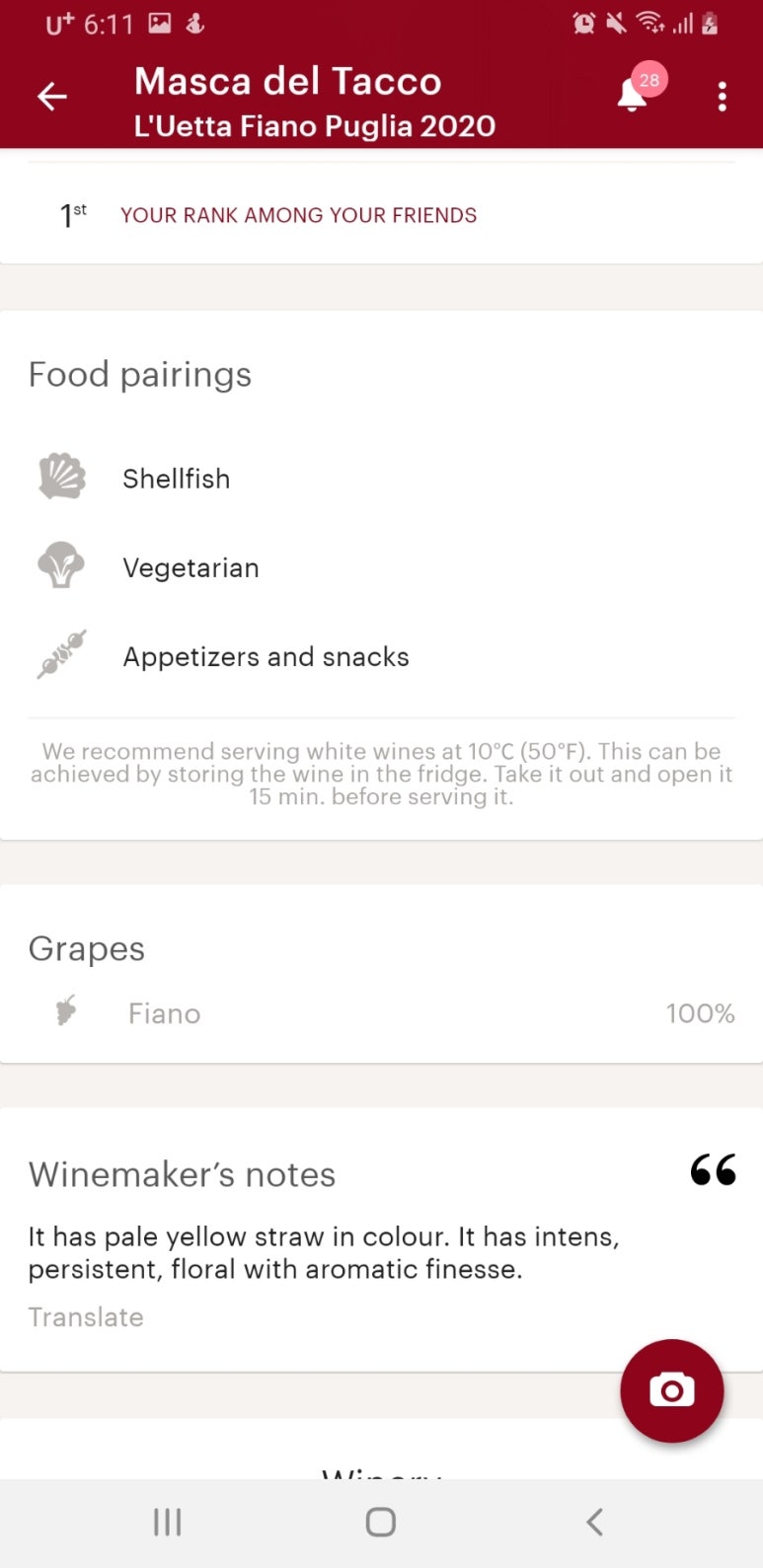763x1568 pixels.
Task: Tap the red camera scan button
Action: click(x=672, y=1390)
